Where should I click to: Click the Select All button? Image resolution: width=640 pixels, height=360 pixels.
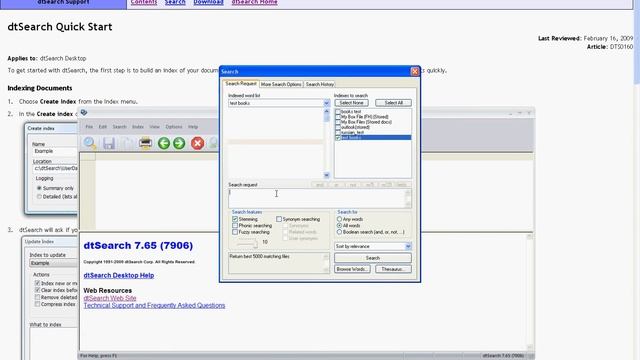click(x=393, y=103)
